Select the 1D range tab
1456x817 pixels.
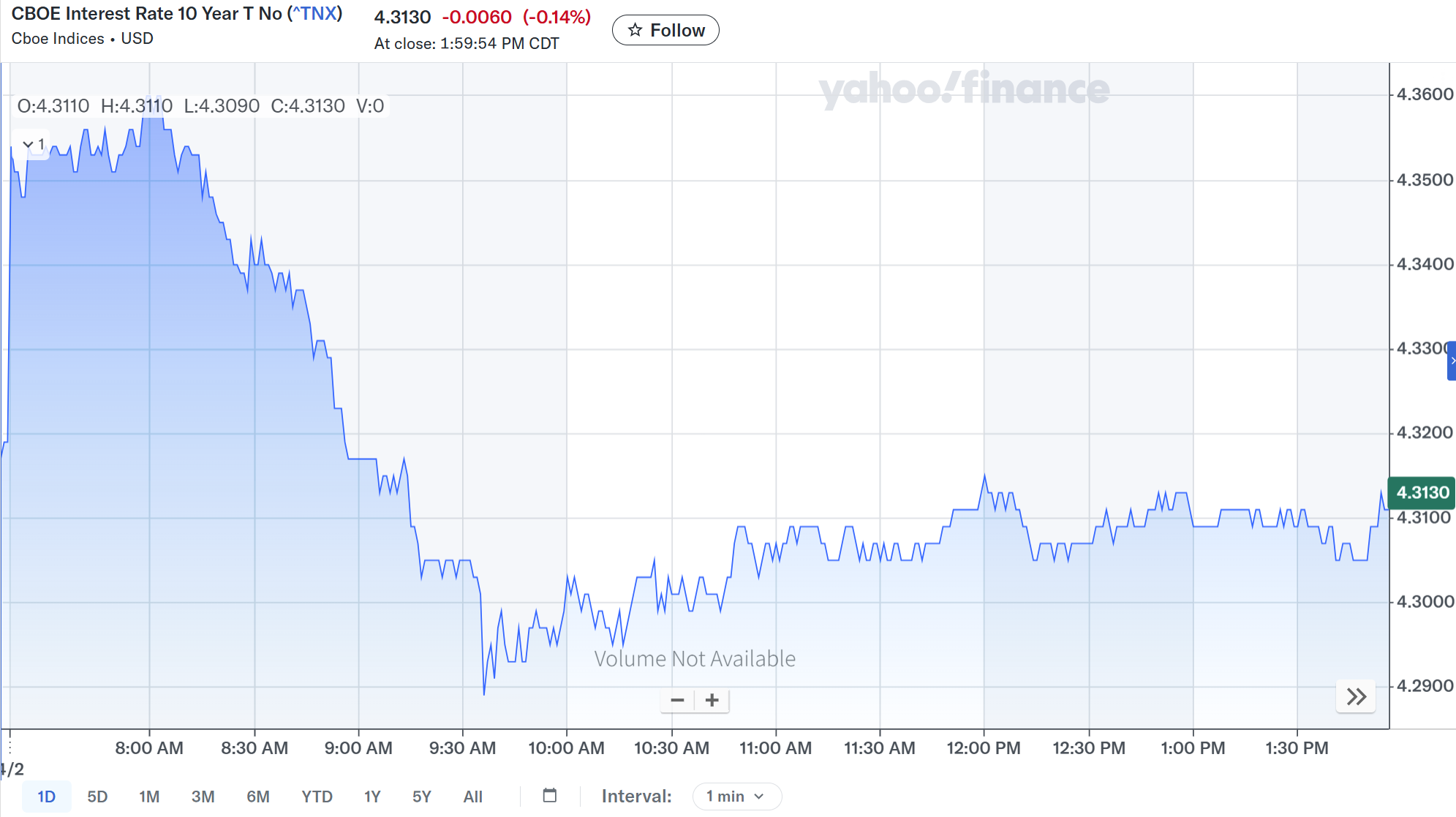(x=46, y=796)
